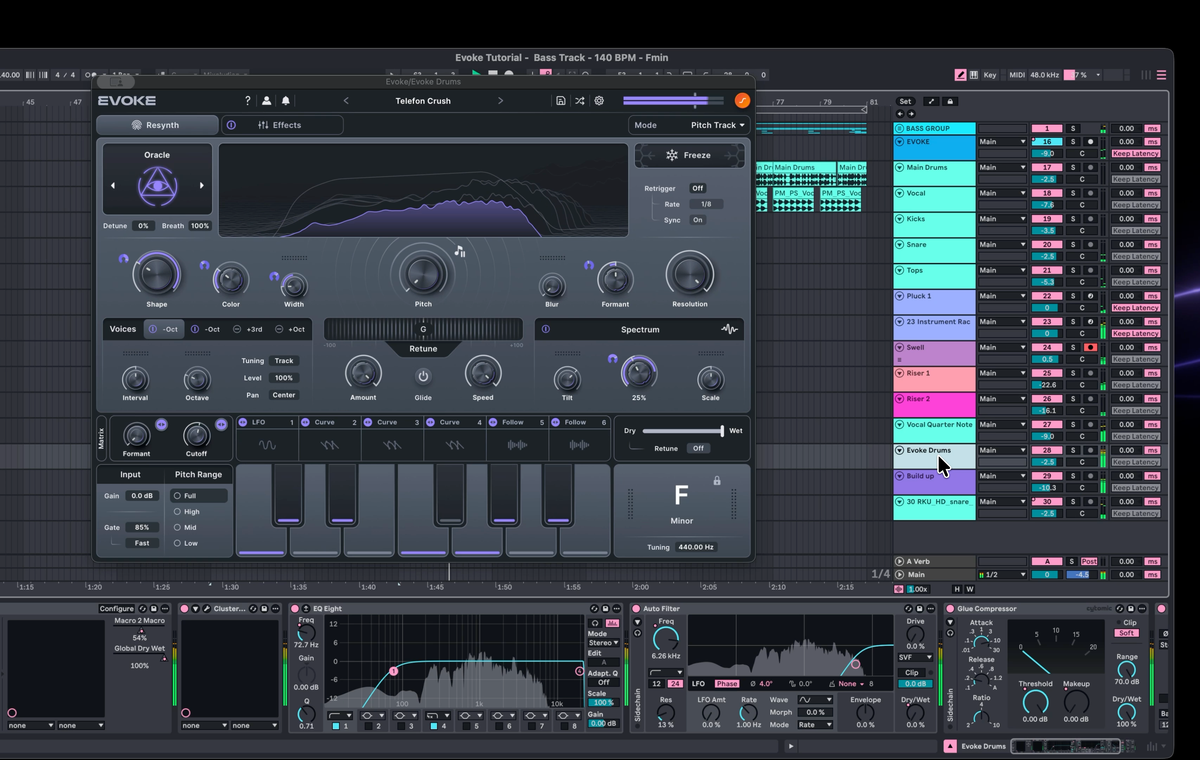Click the notification bell icon in Evoke header

click(285, 100)
